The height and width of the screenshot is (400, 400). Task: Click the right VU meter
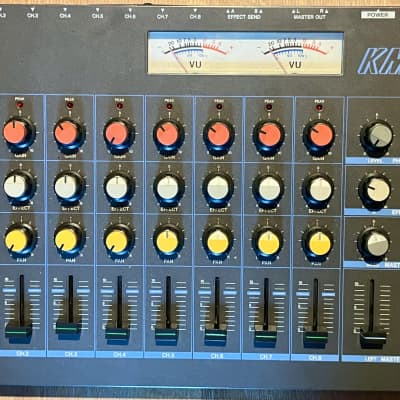coord(295,54)
